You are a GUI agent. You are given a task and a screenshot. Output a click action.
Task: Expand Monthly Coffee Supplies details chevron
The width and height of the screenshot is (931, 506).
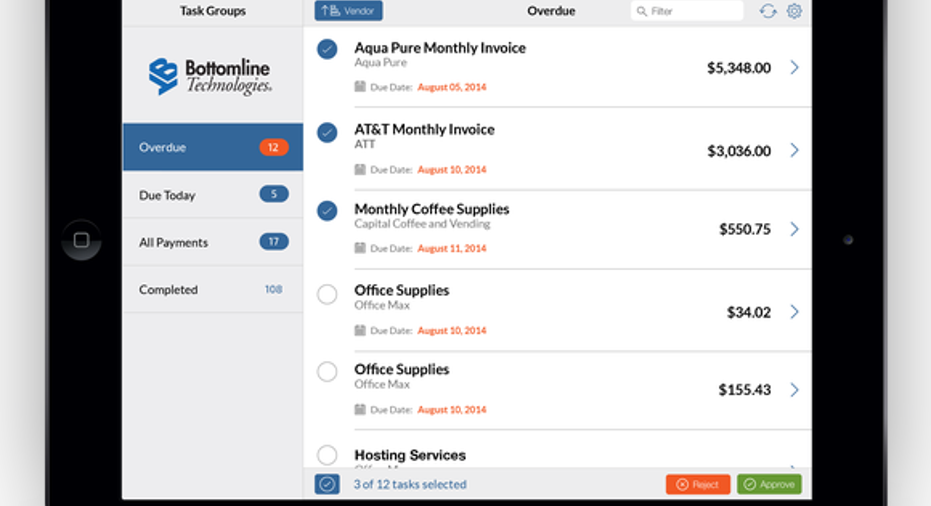(x=794, y=229)
